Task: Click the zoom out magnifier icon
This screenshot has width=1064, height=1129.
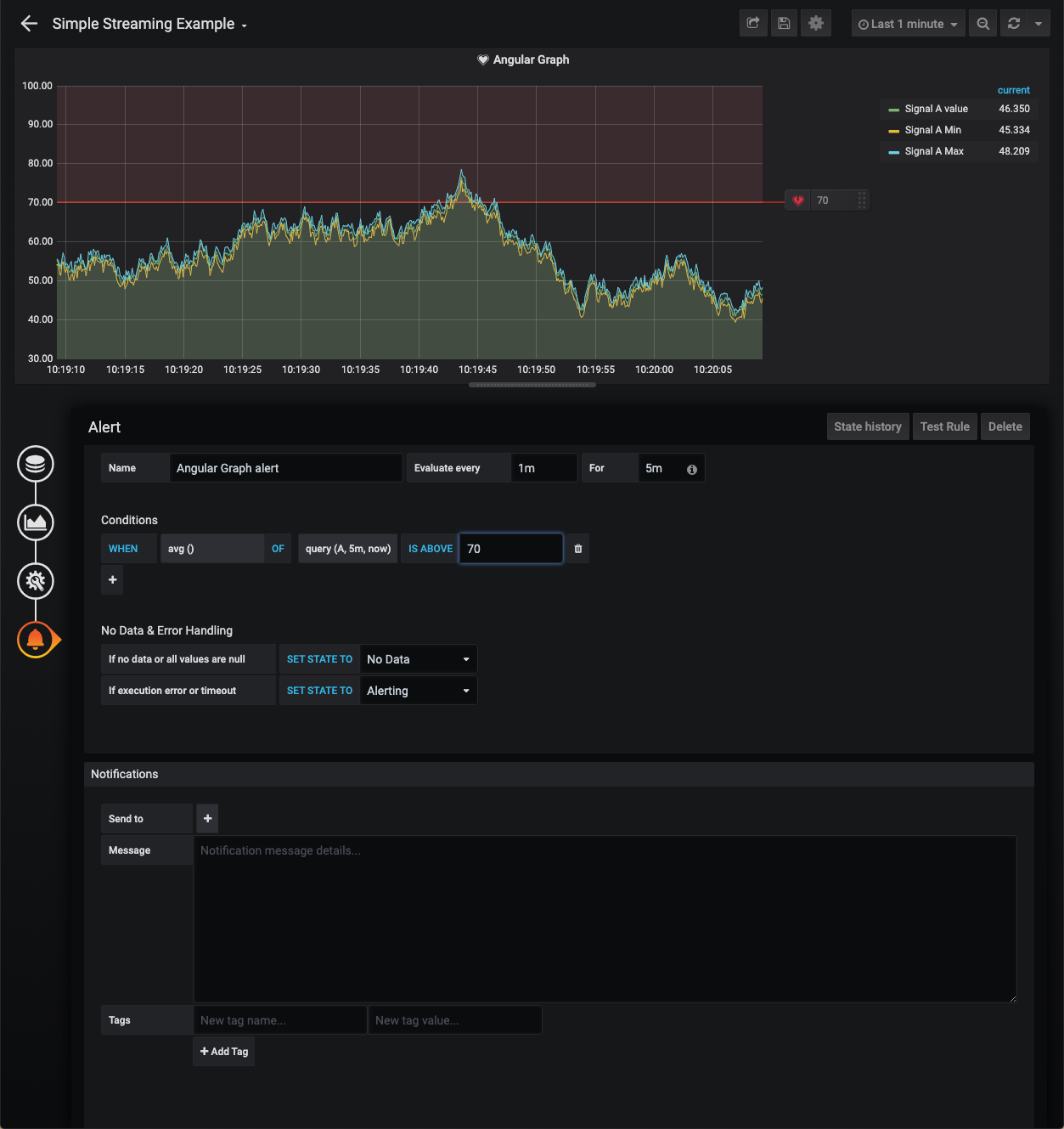Action: (x=982, y=24)
